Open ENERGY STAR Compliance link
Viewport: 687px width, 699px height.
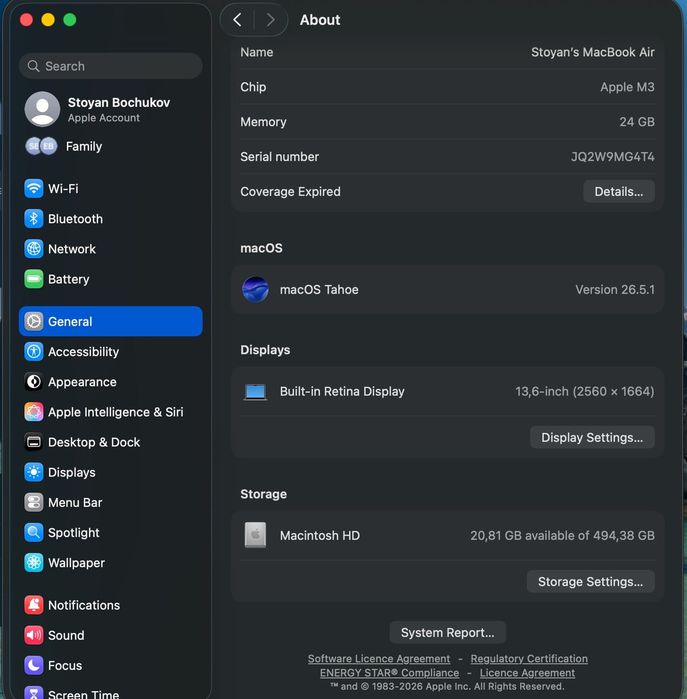[x=390, y=673]
